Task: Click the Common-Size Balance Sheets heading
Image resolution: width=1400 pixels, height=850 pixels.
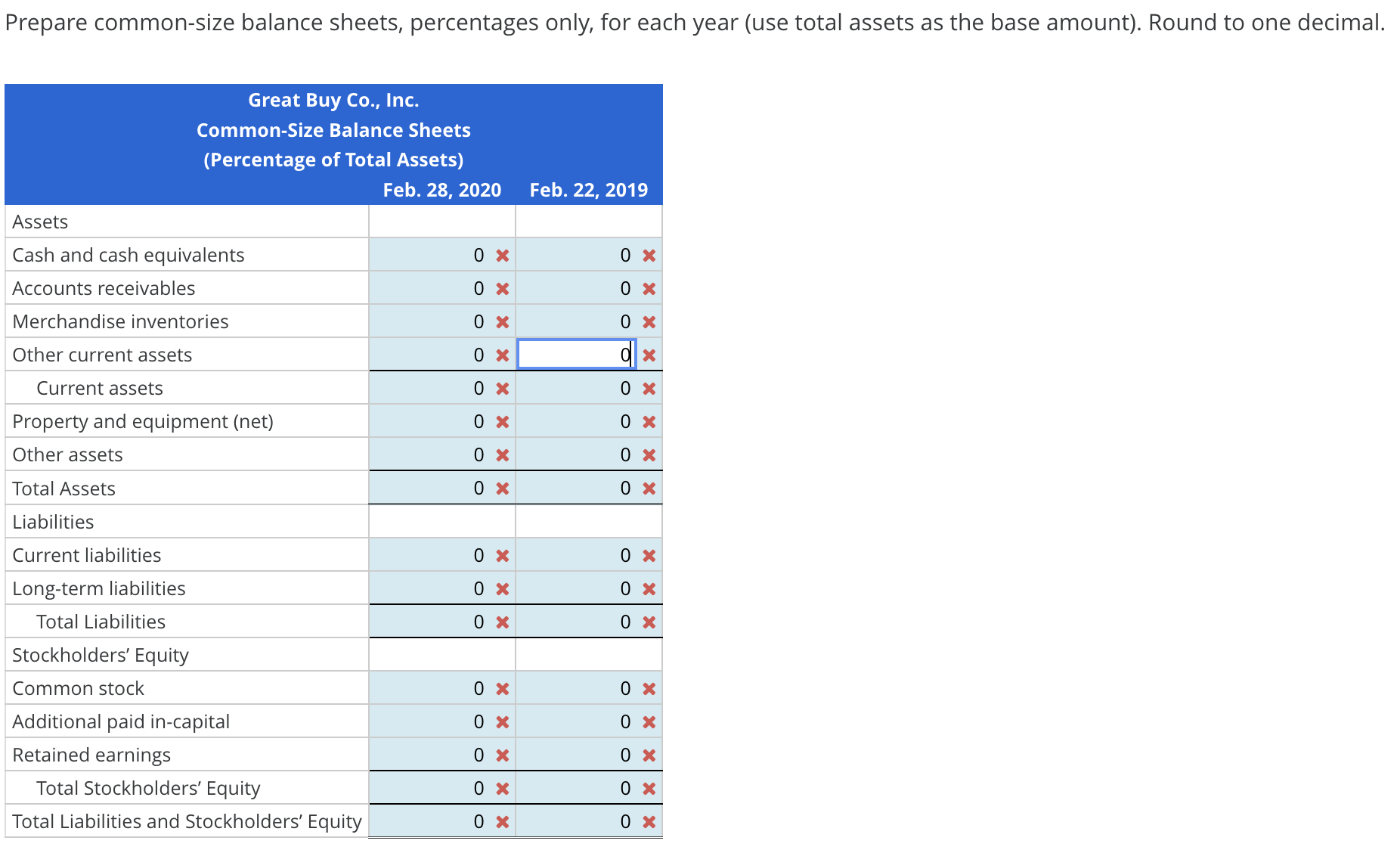Action: click(x=333, y=130)
